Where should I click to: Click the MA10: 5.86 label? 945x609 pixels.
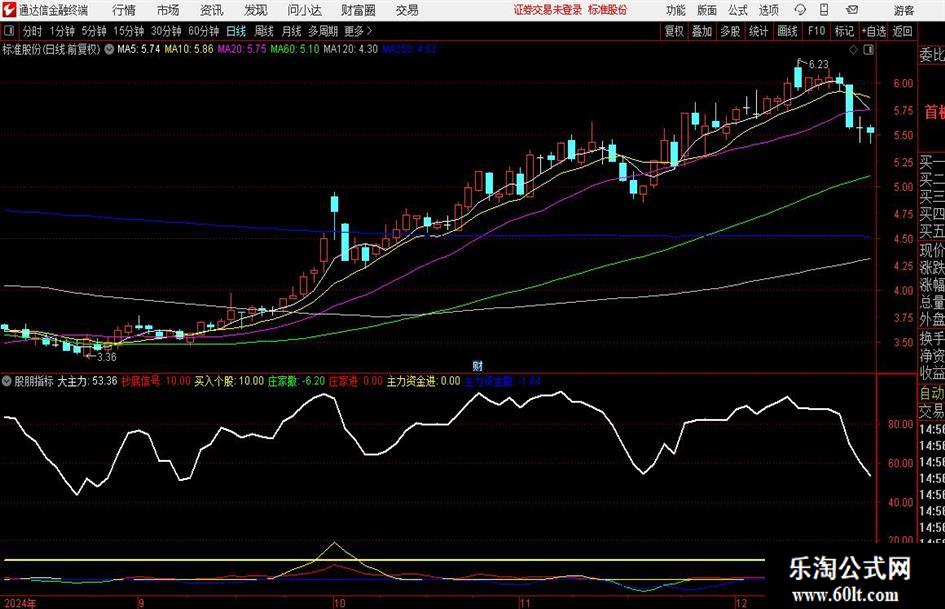tap(189, 49)
